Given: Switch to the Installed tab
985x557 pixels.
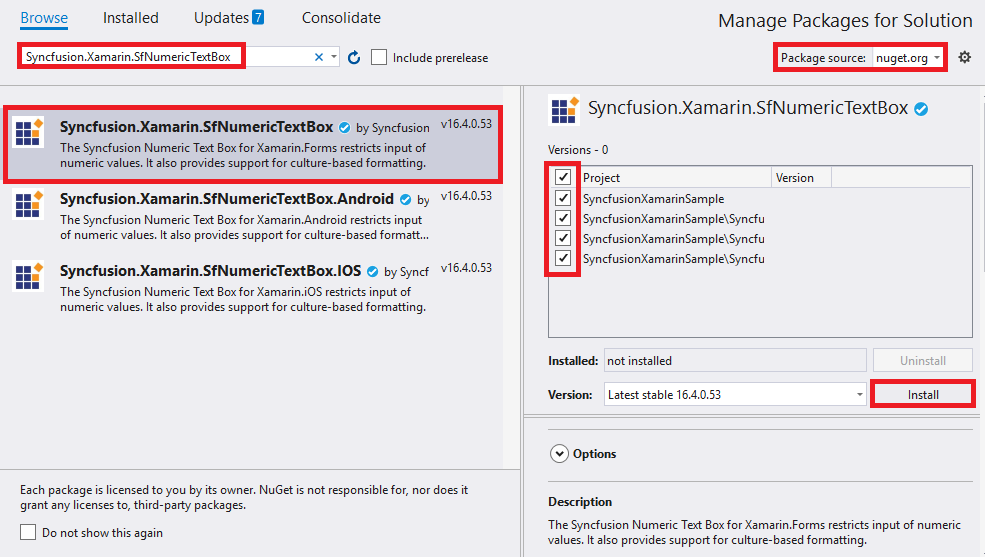Looking at the screenshot, I should point(130,18).
